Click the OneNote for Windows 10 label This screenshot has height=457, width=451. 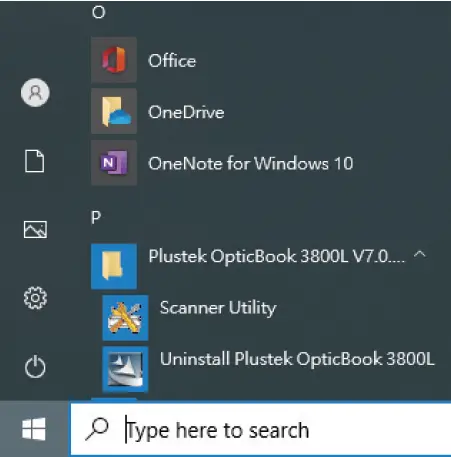click(x=251, y=163)
